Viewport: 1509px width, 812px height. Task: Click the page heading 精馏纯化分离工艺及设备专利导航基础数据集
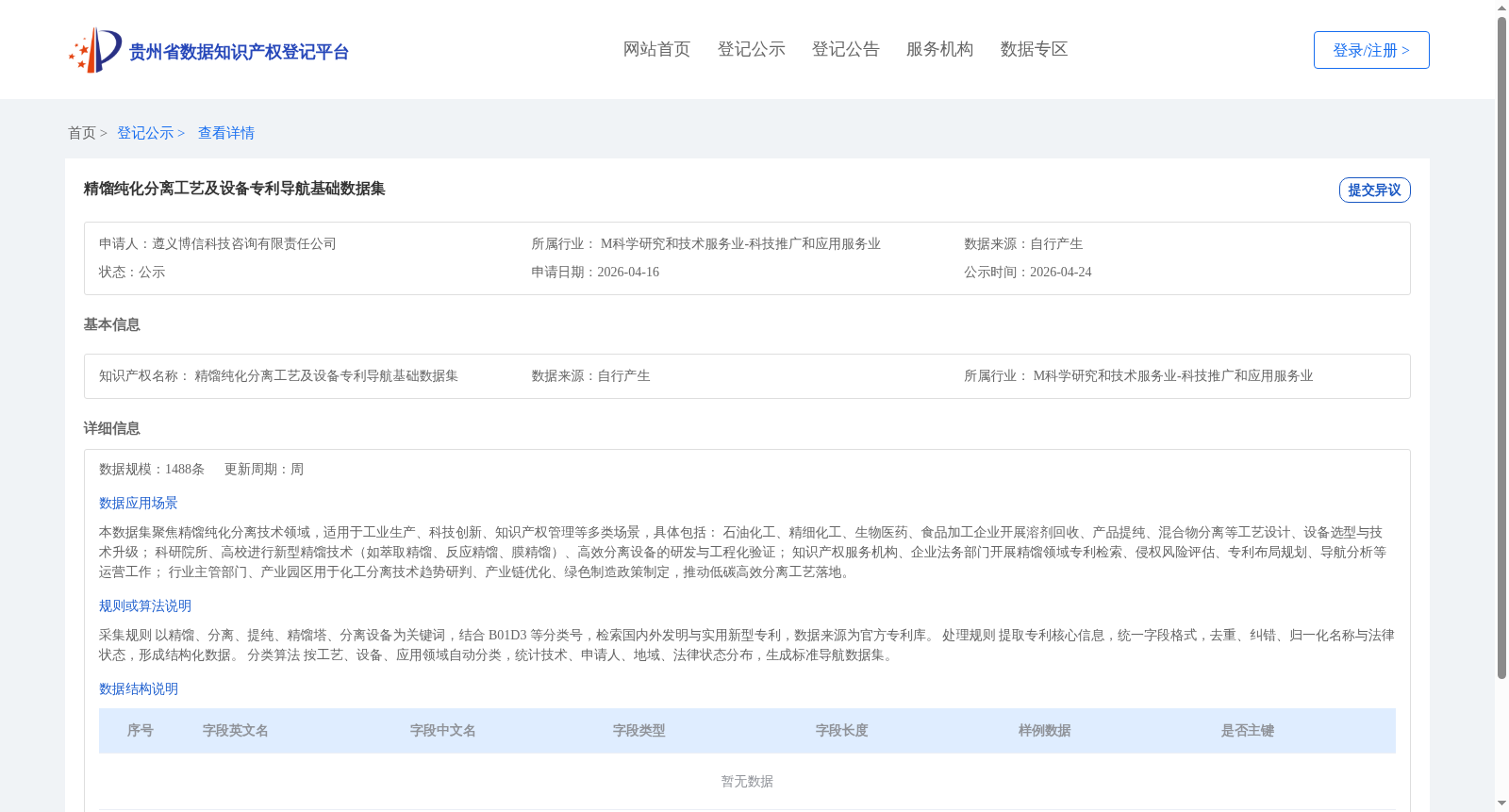pyautogui.click(x=235, y=189)
